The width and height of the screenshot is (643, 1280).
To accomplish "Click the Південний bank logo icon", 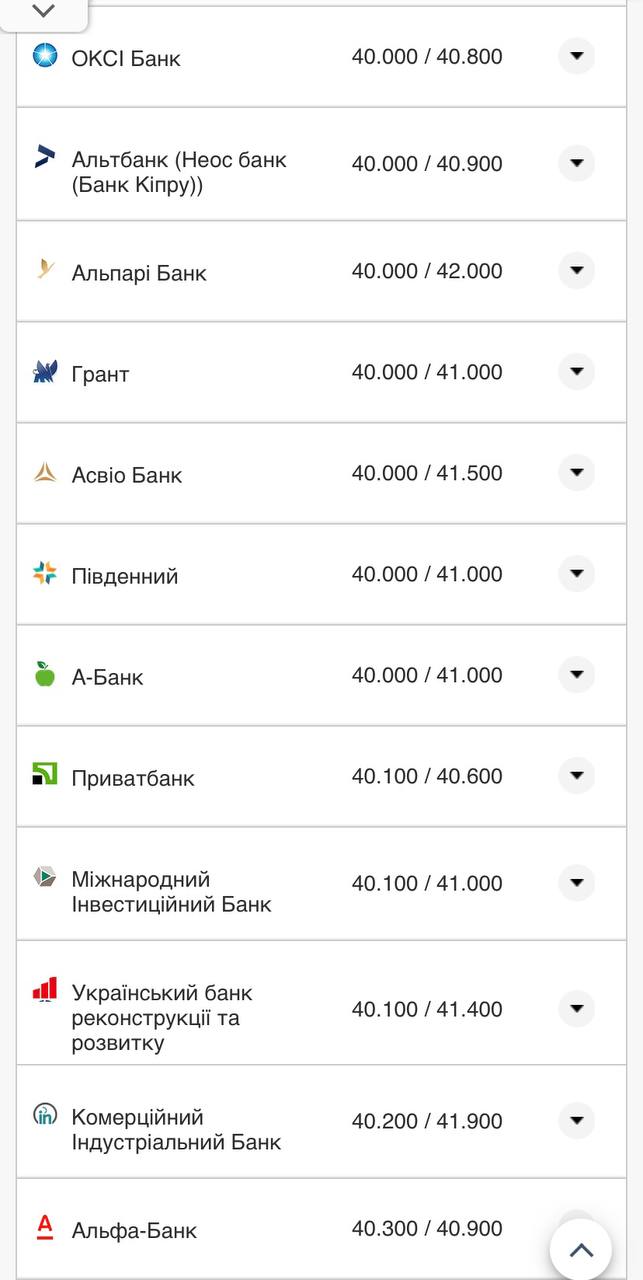I will pyautogui.click(x=44, y=573).
